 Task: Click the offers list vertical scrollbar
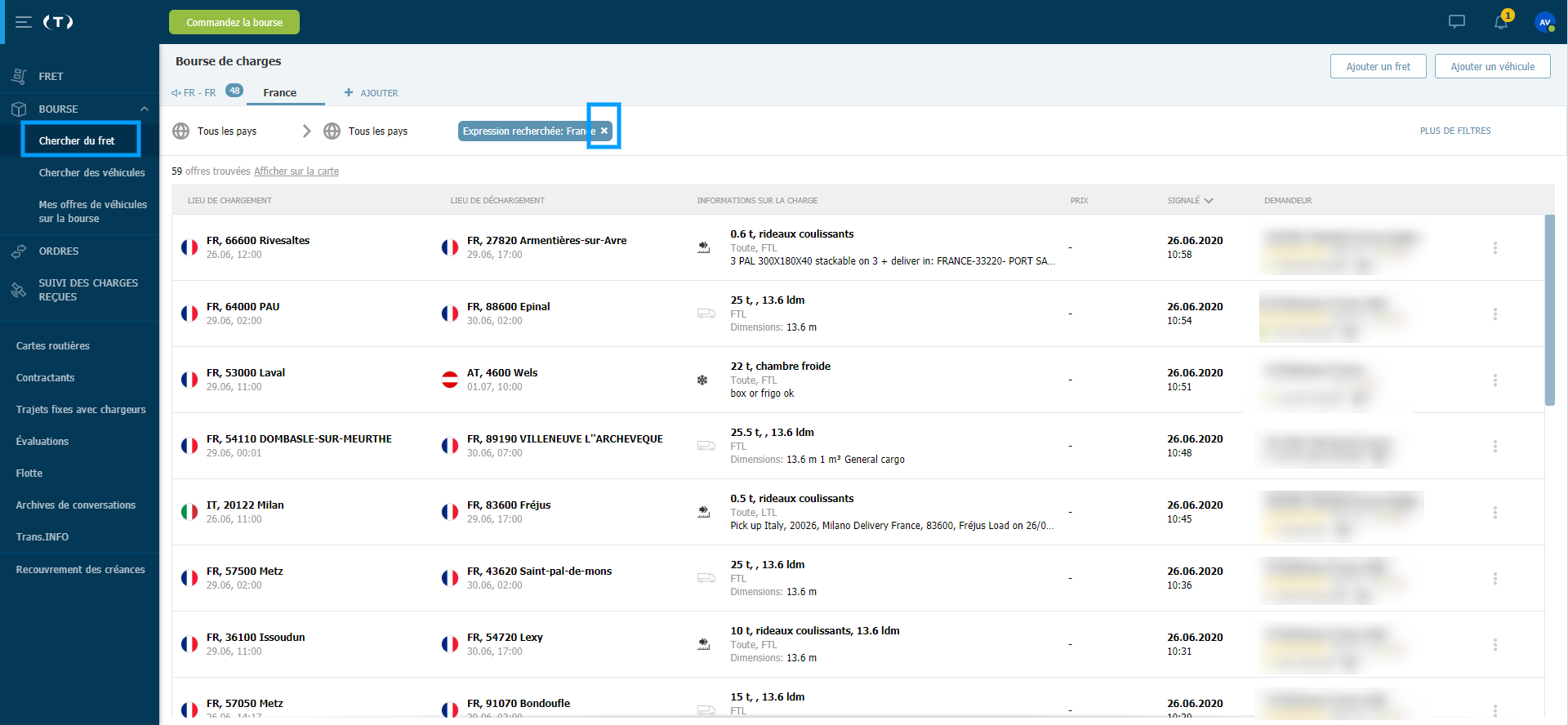coord(1549,310)
